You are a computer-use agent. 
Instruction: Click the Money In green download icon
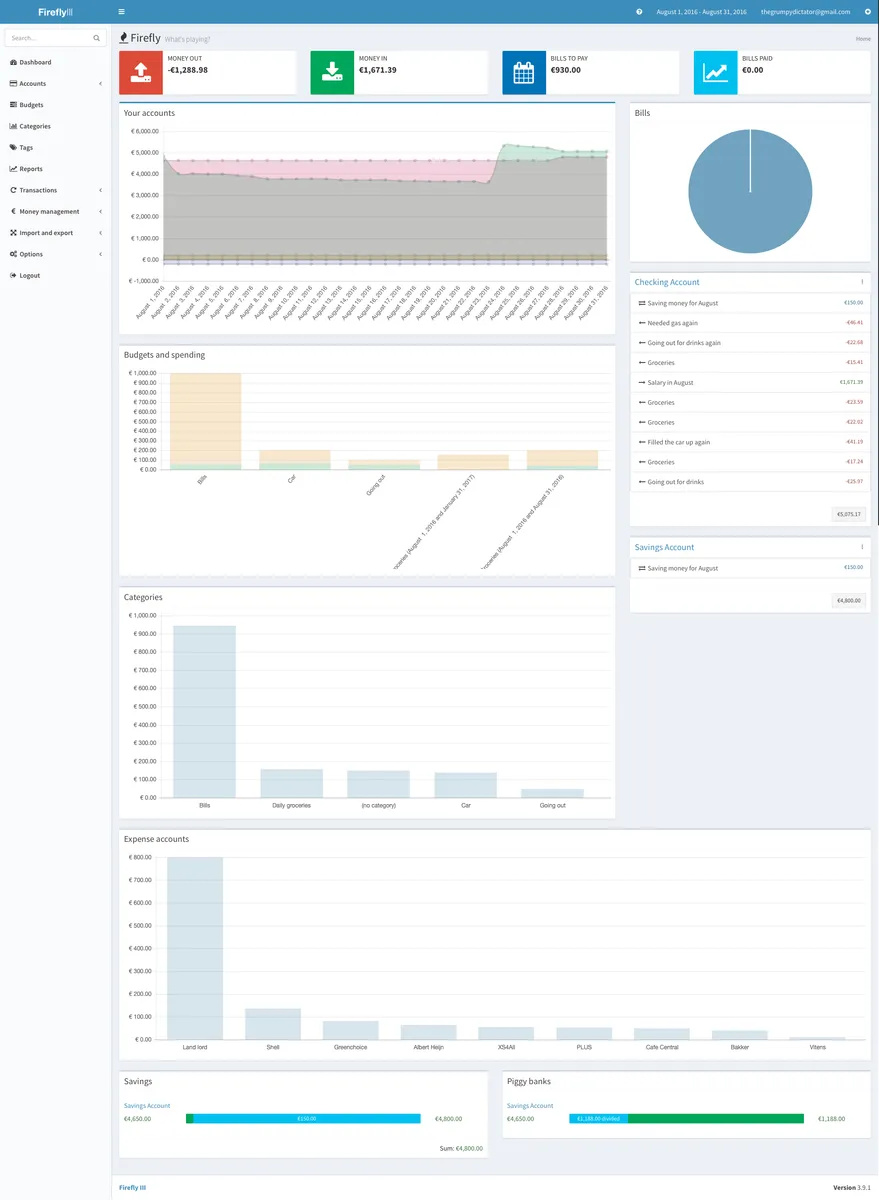coord(332,73)
